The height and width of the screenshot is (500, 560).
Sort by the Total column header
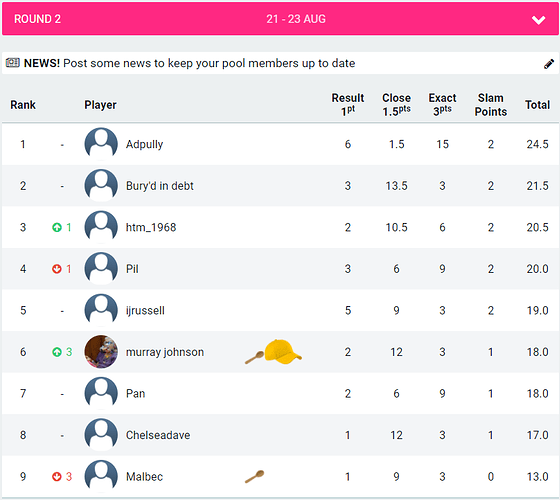tap(537, 105)
